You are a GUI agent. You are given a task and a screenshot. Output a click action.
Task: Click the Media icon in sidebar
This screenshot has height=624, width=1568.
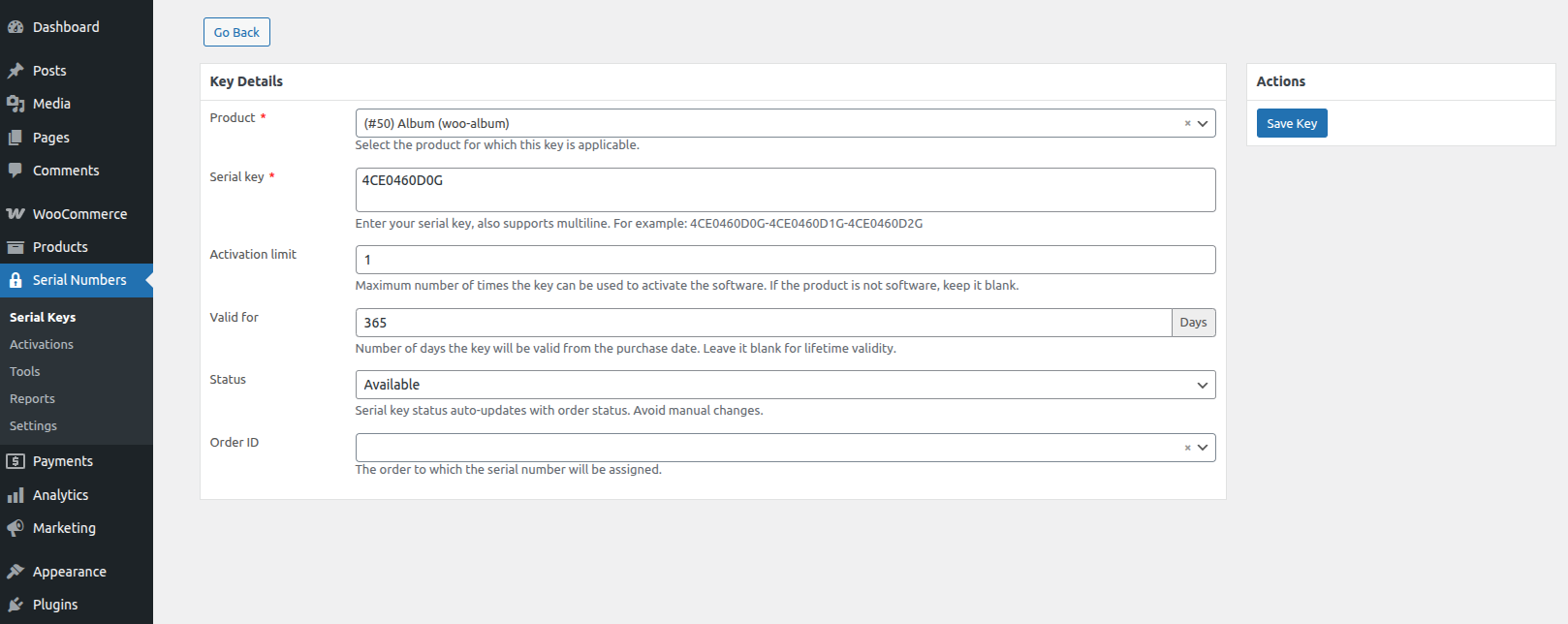pos(16,104)
